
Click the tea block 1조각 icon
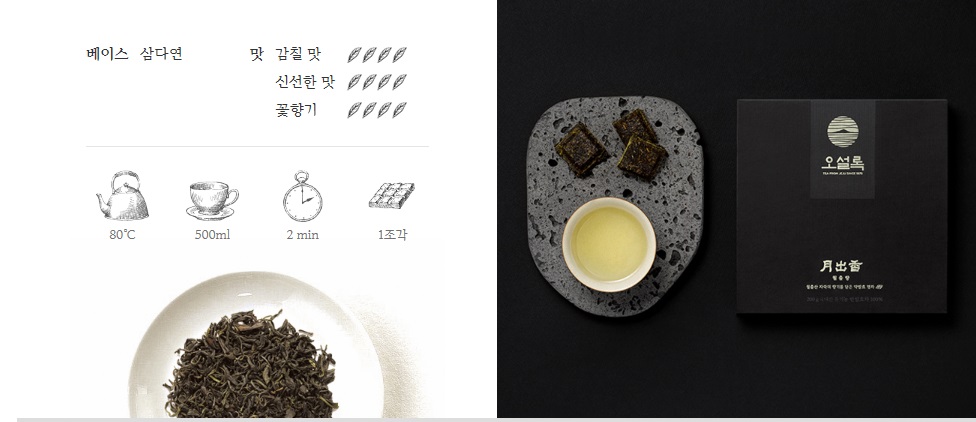(x=392, y=195)
